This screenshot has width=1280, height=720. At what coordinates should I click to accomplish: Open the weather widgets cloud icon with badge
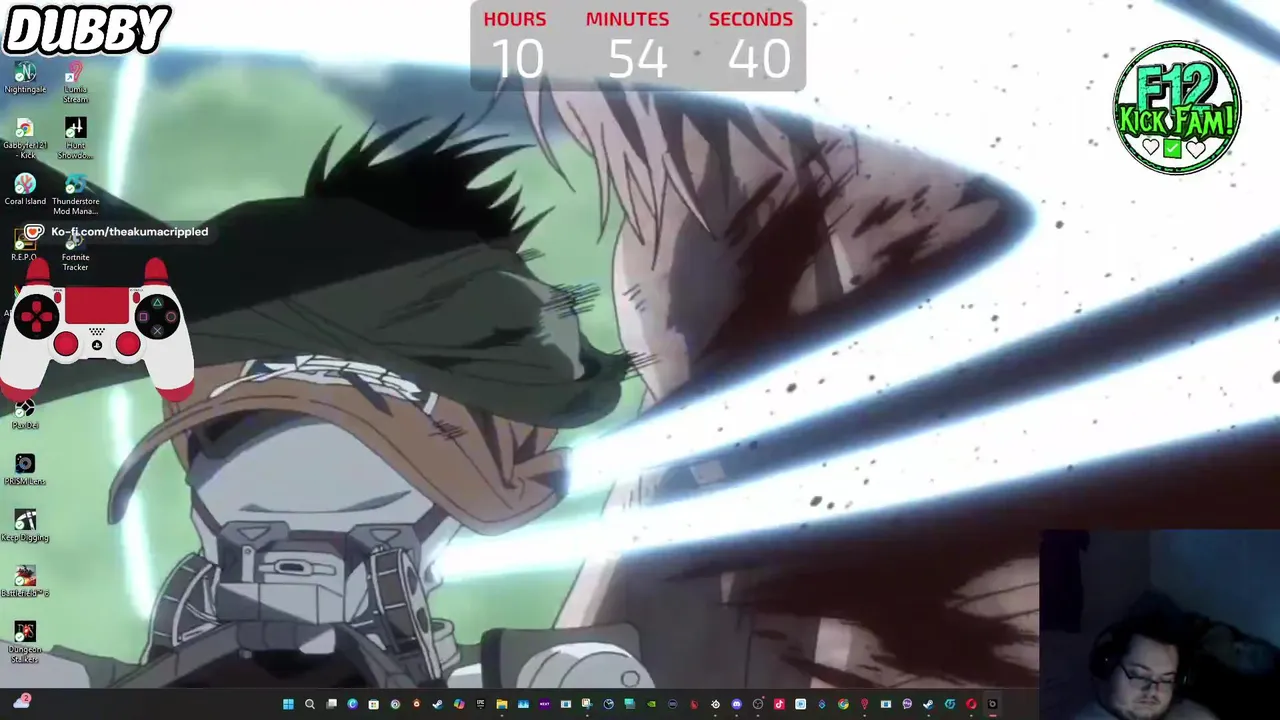[x=21, y=702]
